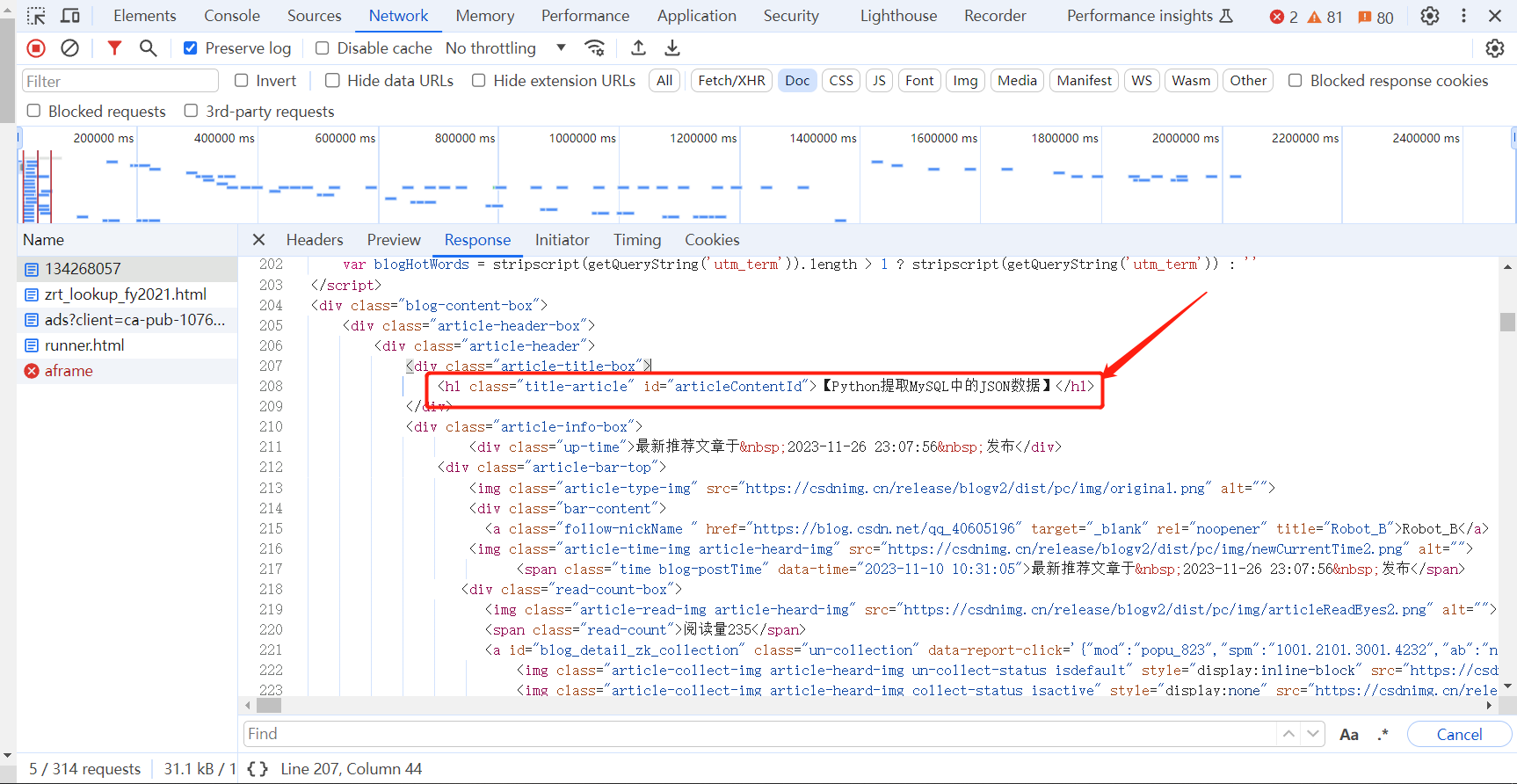The image size is (1517, 784).
Task: Go to next find match arrow
Action: tap(1313, 734)
